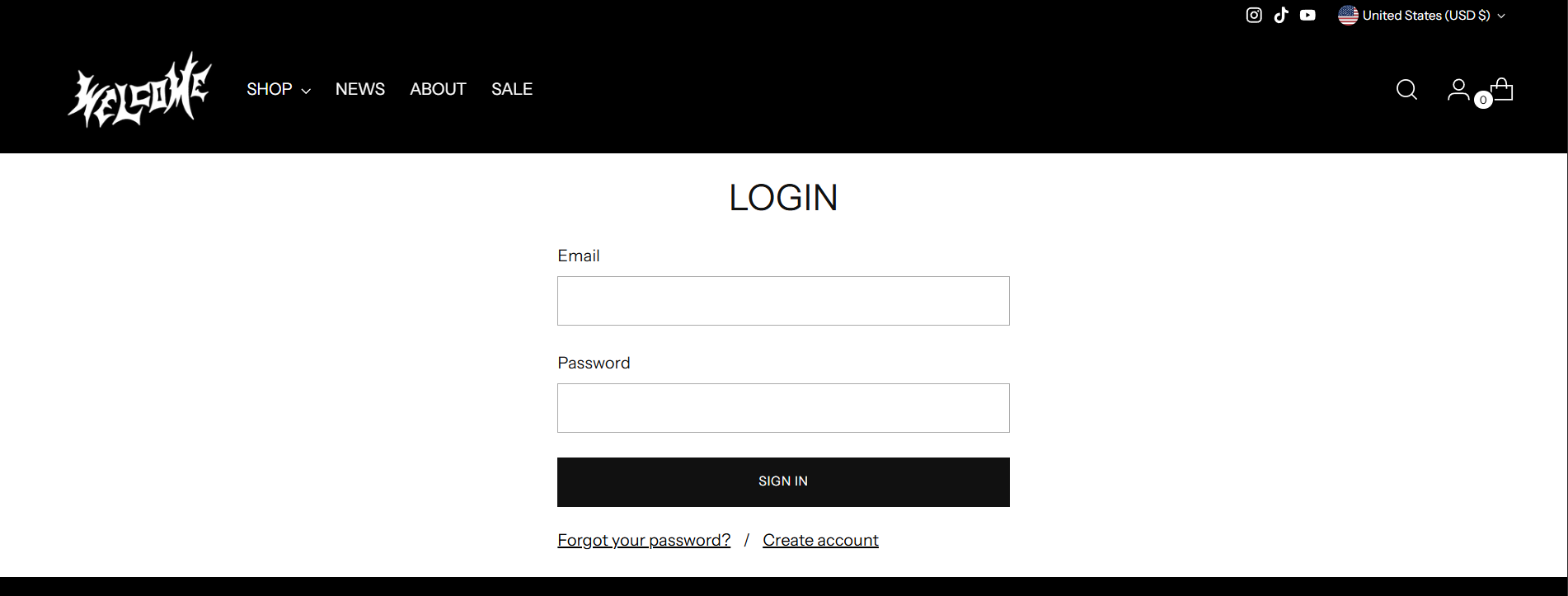Open search with the magnifying glass icon

coord(1406,89)
